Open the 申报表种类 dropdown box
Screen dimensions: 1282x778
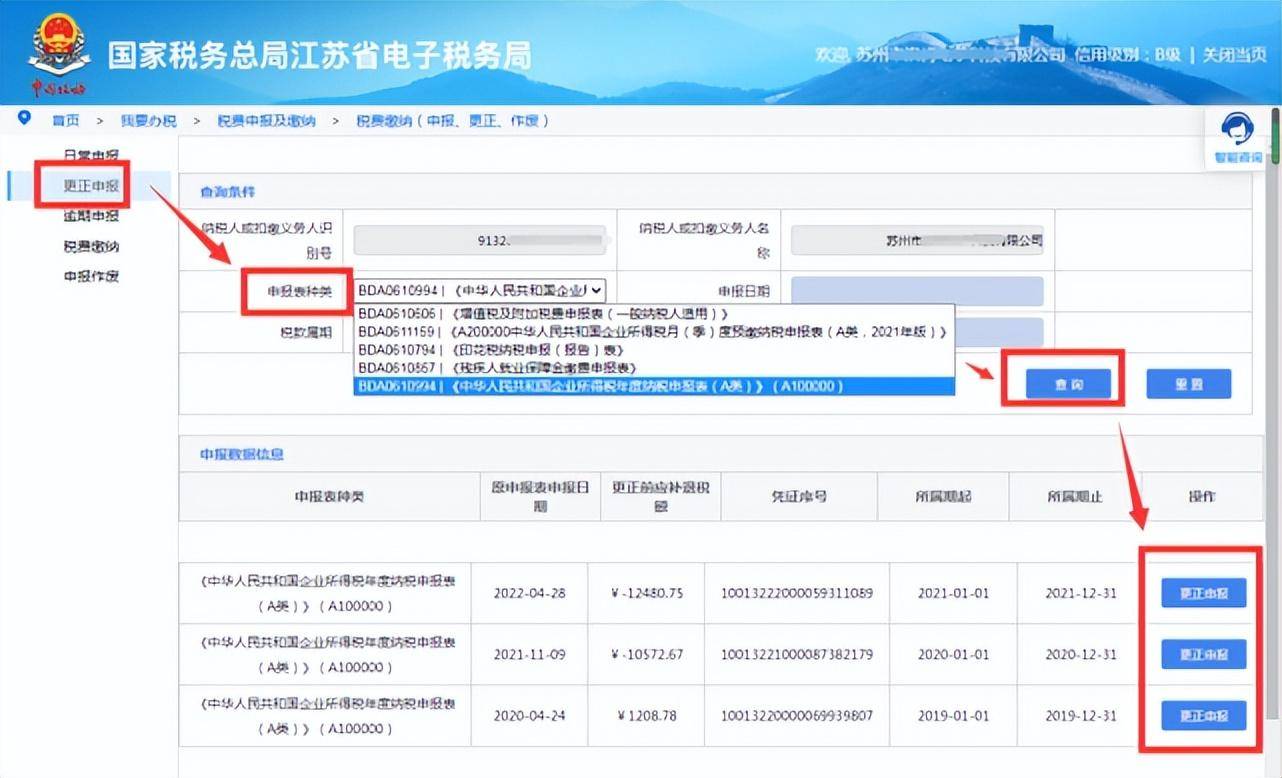[x=480, y=290]
